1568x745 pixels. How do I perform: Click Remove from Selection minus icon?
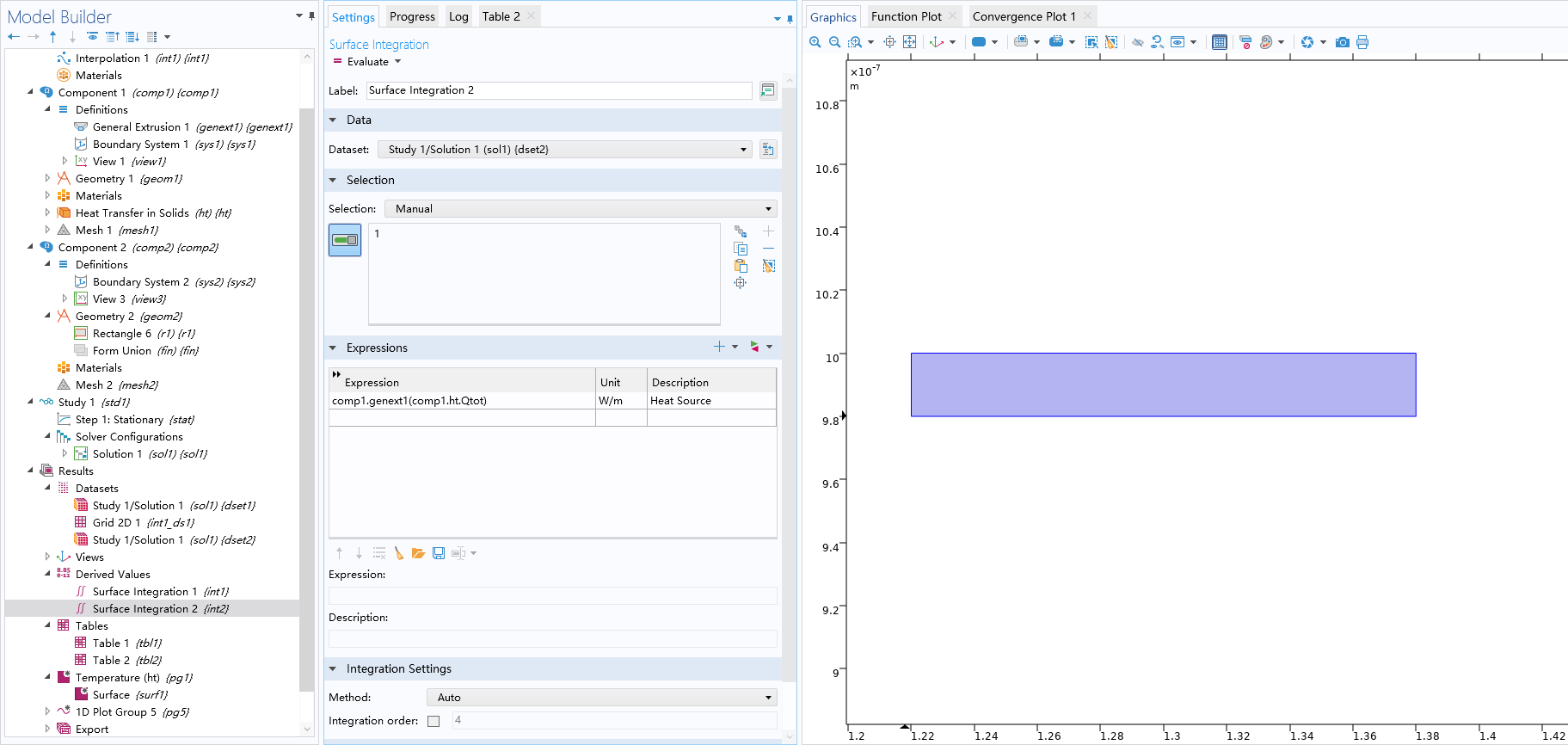pyautogui.click(x=769, y=249)
